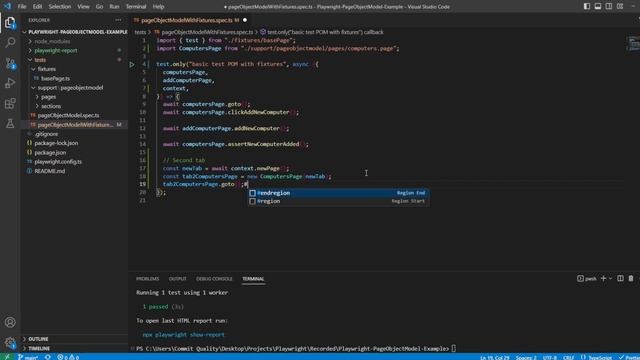Switch to OUTPUT panel tab
Screen dimensions: 640x360
click(178, 279)
